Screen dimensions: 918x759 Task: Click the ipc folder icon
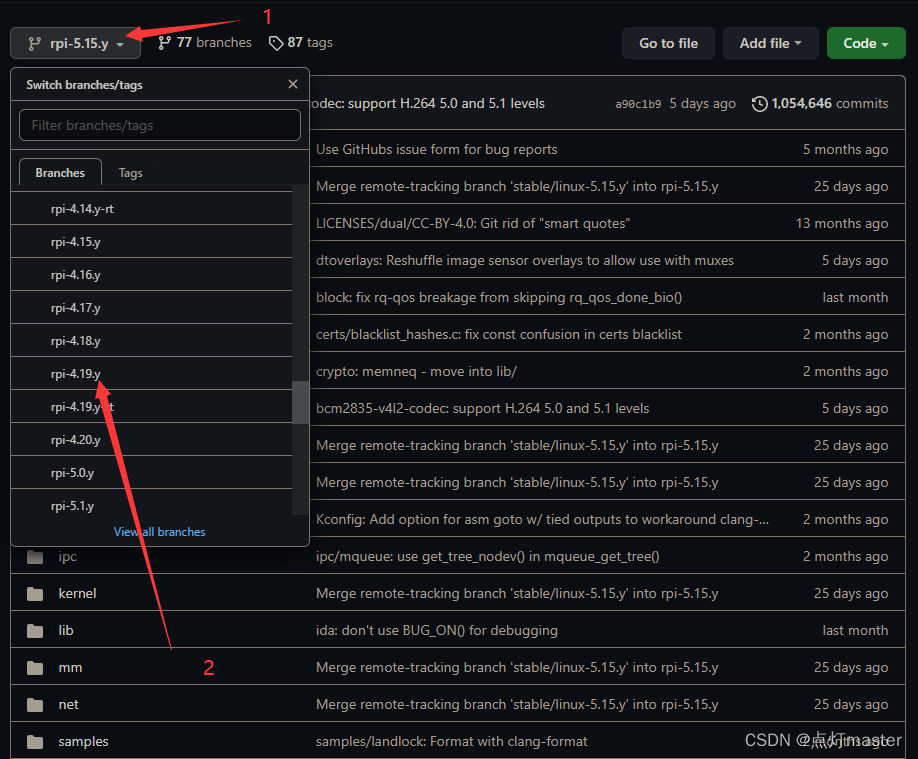click(35, 556)
